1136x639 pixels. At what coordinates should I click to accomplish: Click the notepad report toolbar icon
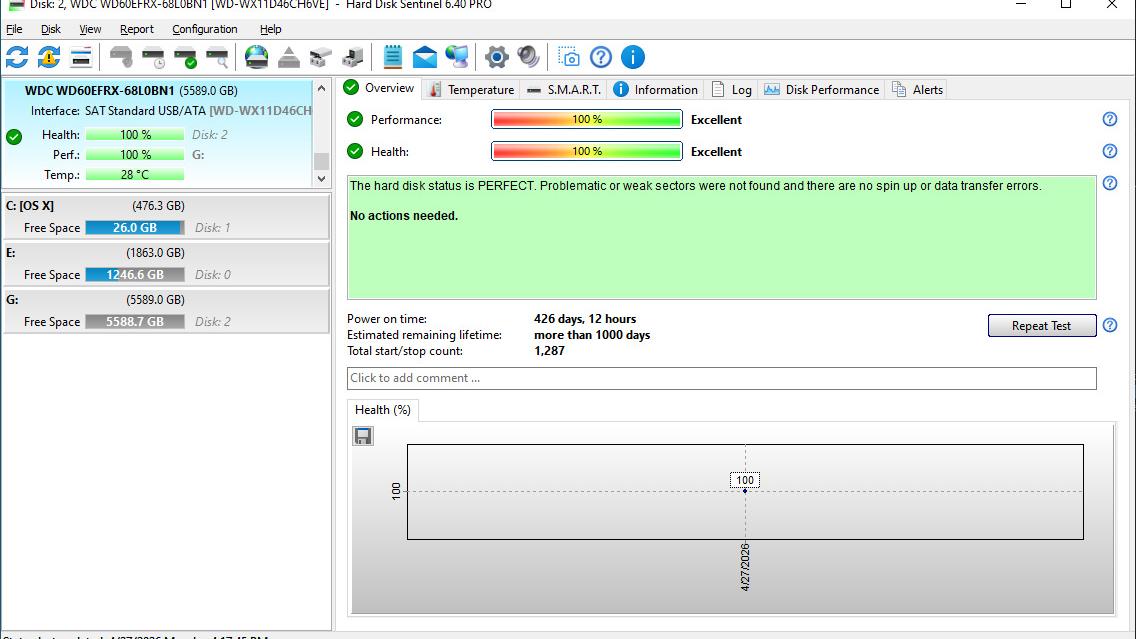point(393,57)
